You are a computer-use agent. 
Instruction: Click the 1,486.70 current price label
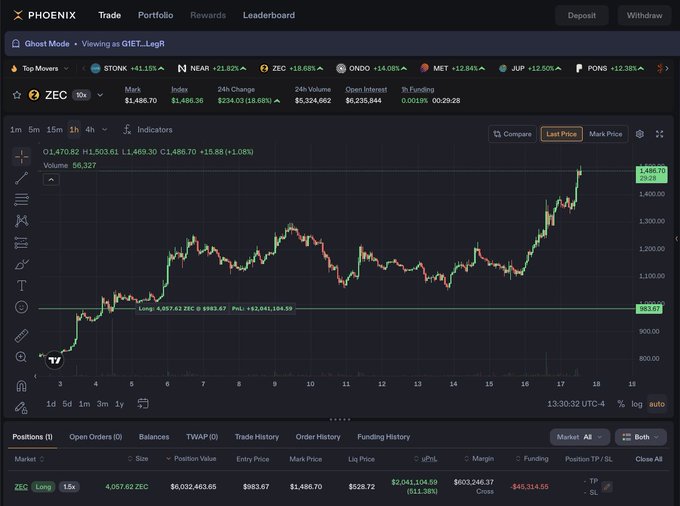[651, 174]
